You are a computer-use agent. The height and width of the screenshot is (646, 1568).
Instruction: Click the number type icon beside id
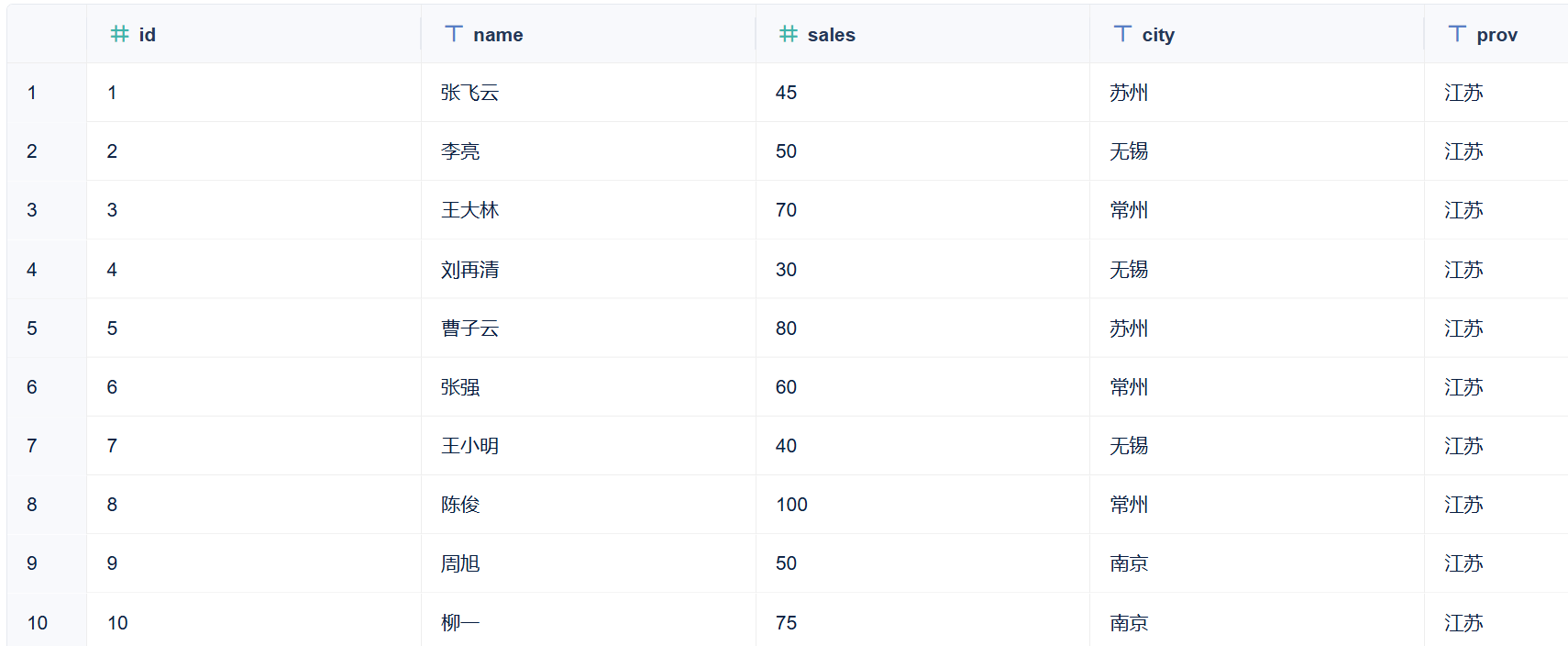[x=119, y=34]
